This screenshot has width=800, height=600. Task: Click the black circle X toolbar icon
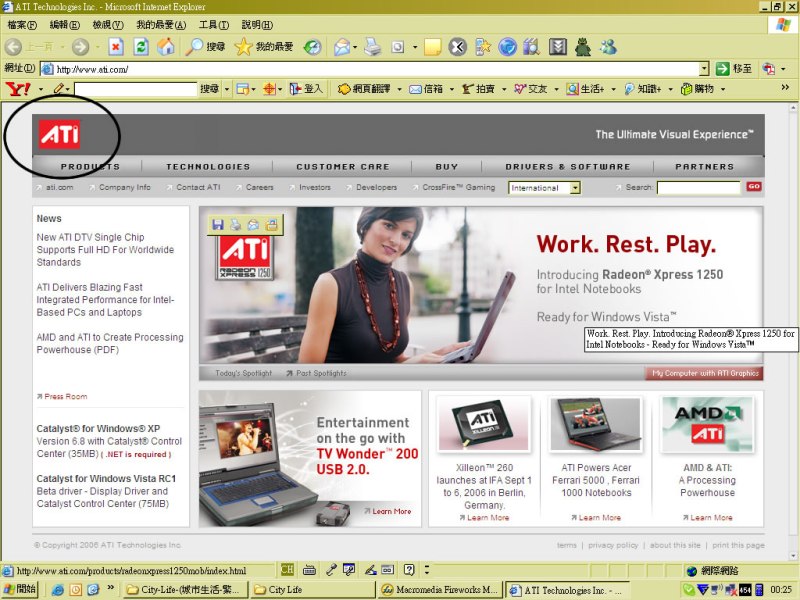pos(458,47)
